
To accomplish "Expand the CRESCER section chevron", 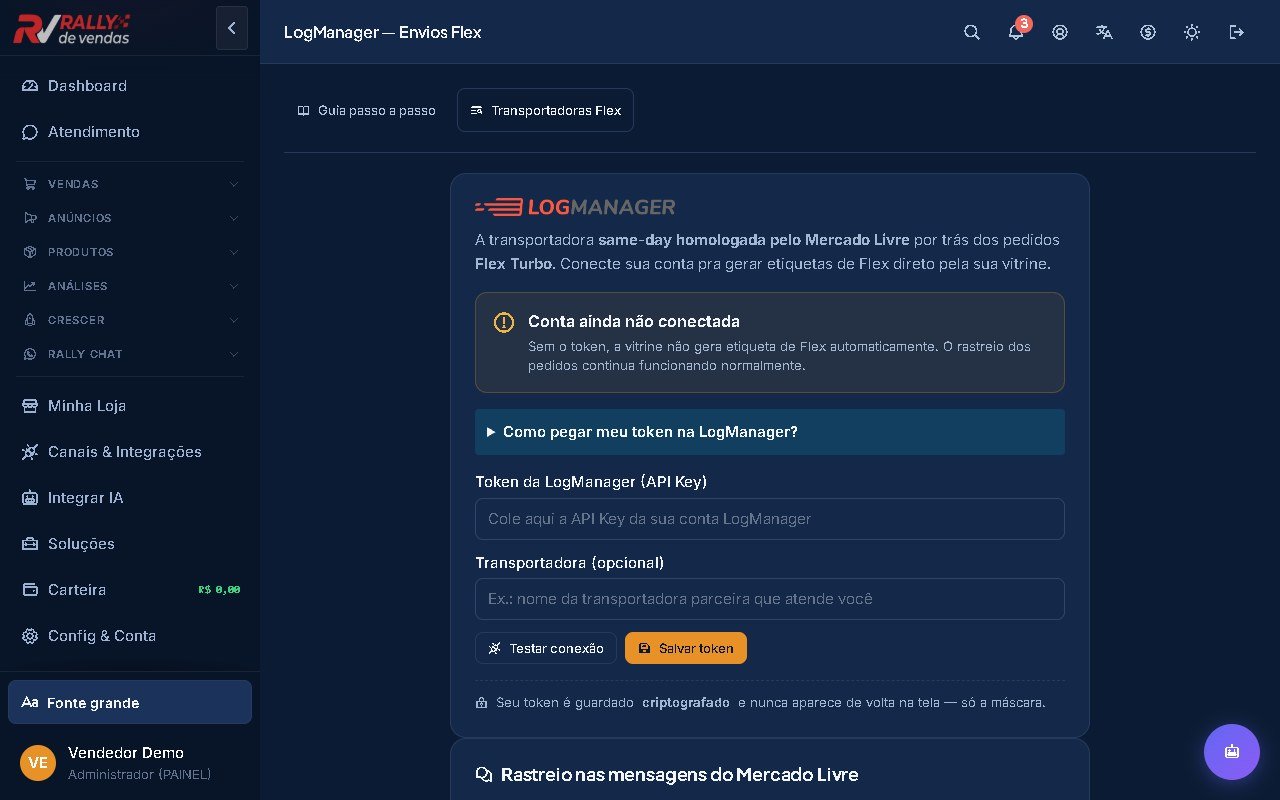I will pos(234,320).
